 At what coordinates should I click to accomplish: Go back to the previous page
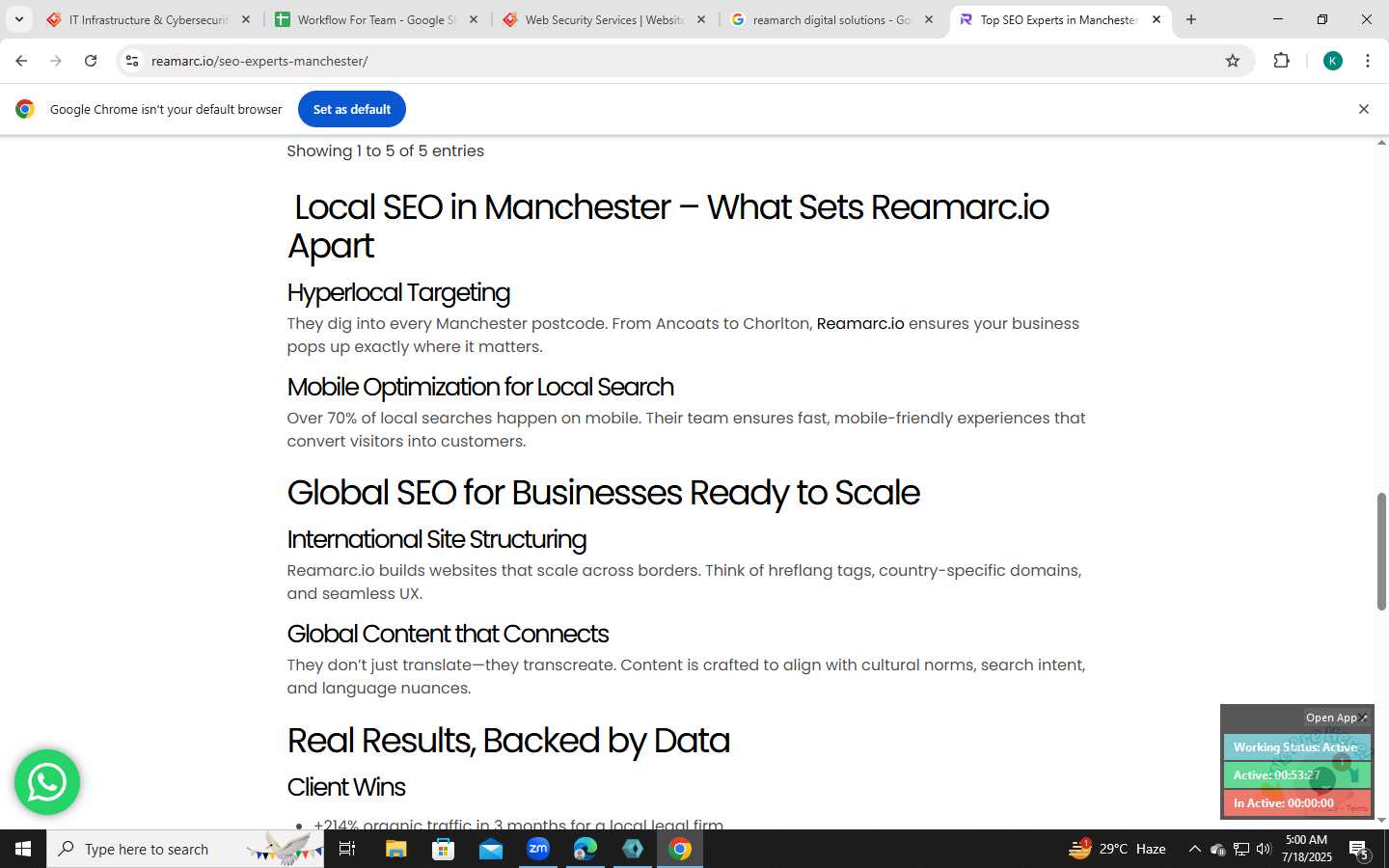[21, 61]
